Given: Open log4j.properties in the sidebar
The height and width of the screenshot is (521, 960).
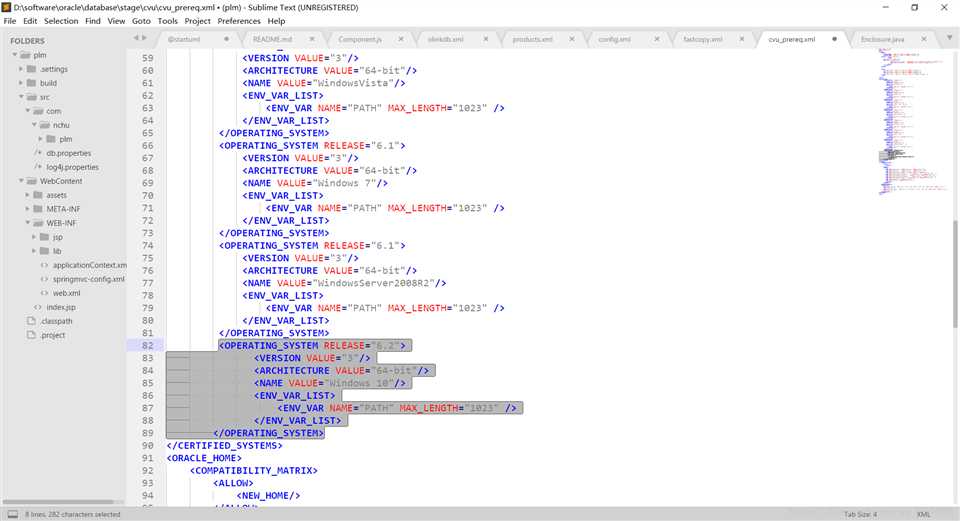Looking at the screenshot, I should click(x=72, y=167).
